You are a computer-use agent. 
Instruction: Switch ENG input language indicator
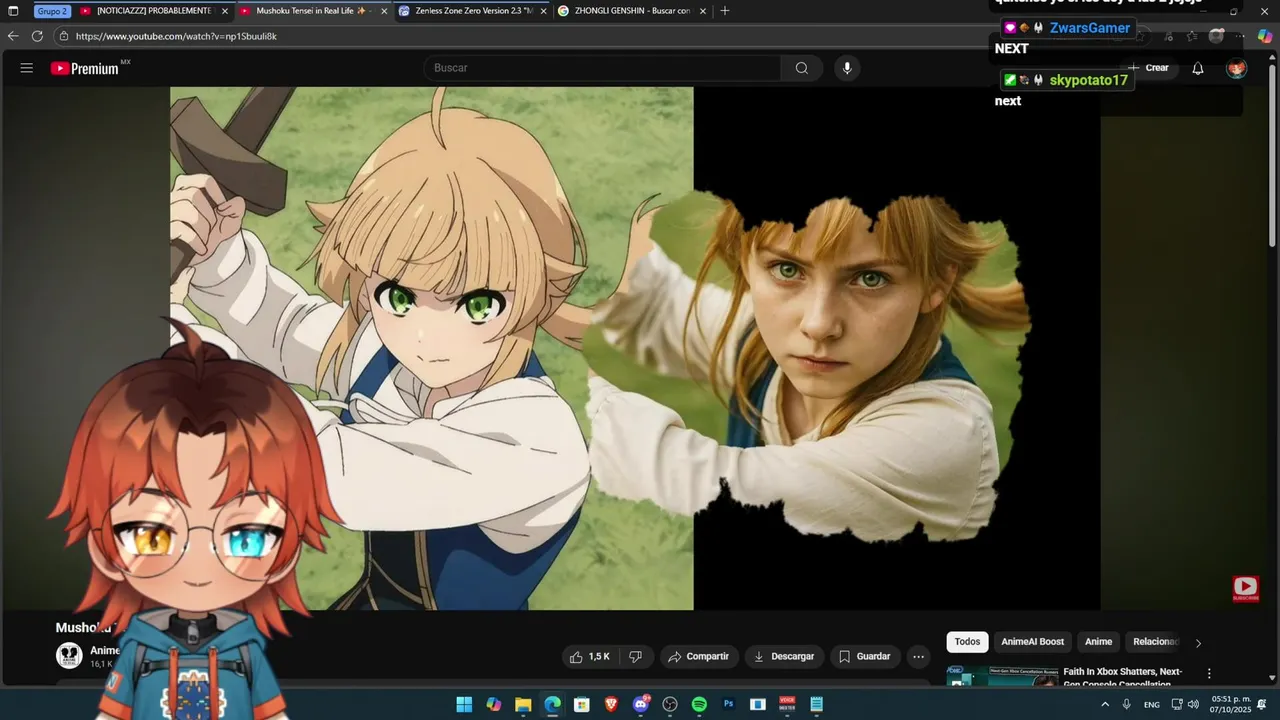[1152, 704]
